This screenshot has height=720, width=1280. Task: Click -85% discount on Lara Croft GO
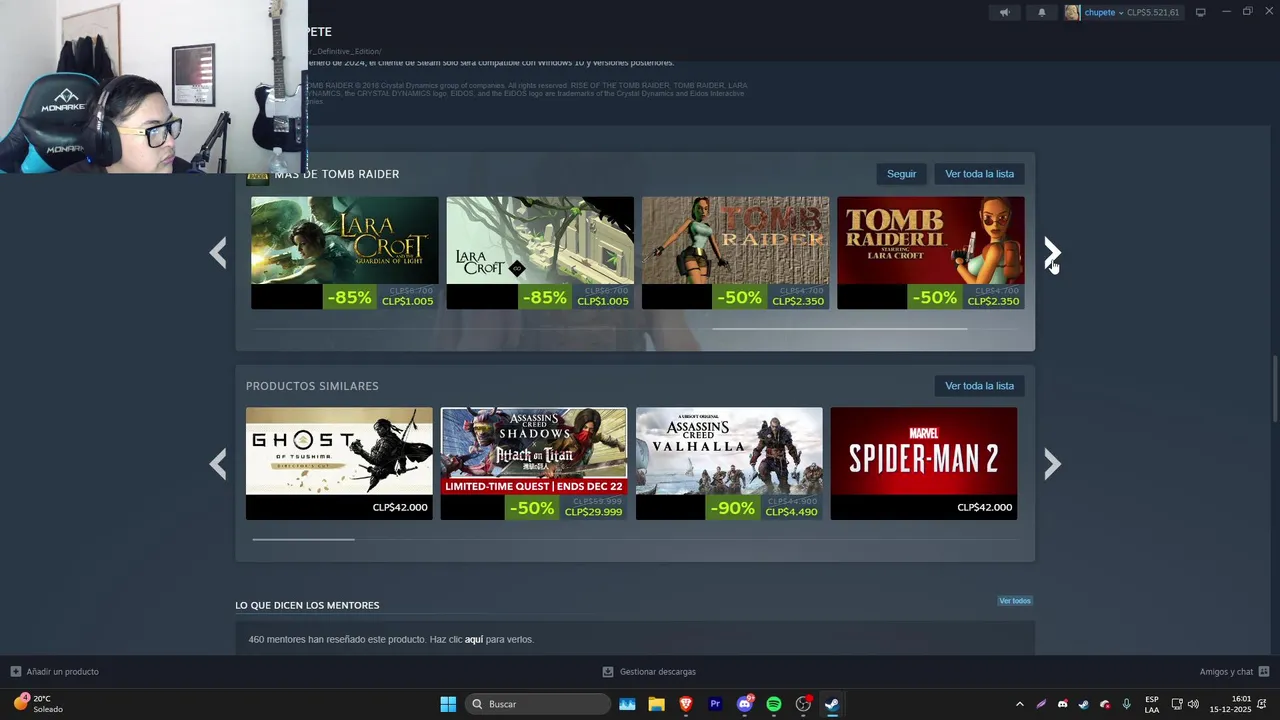coord(544,297)
